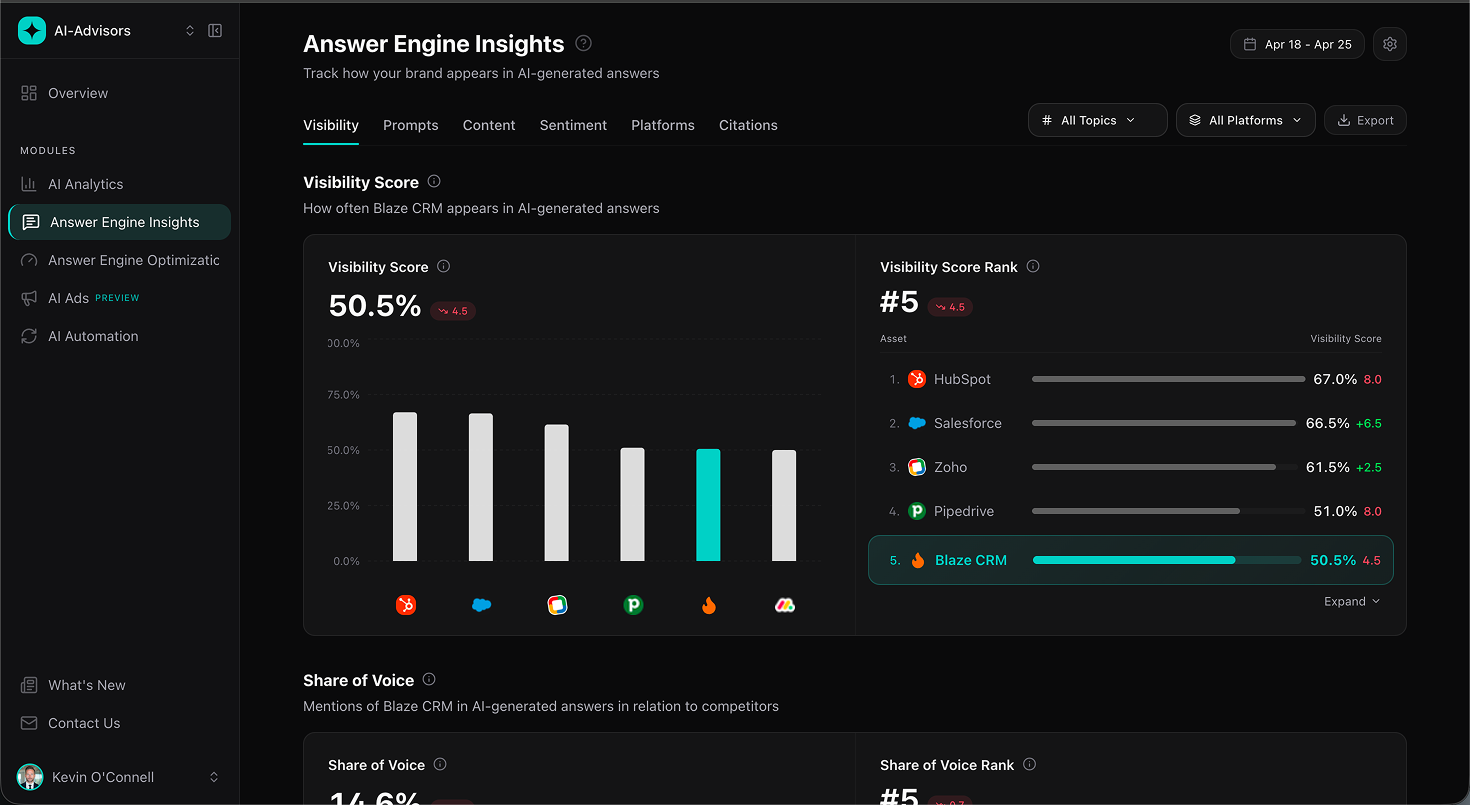Viewport: 1470px width, 805px height.
Task: Click Blaze CRM's teal progress bar
Action: [1167, 560]
